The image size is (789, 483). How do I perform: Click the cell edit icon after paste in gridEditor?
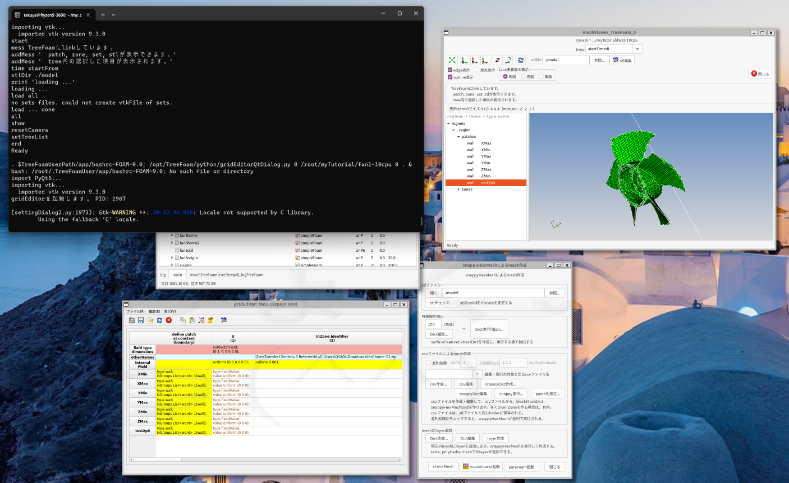201,320
